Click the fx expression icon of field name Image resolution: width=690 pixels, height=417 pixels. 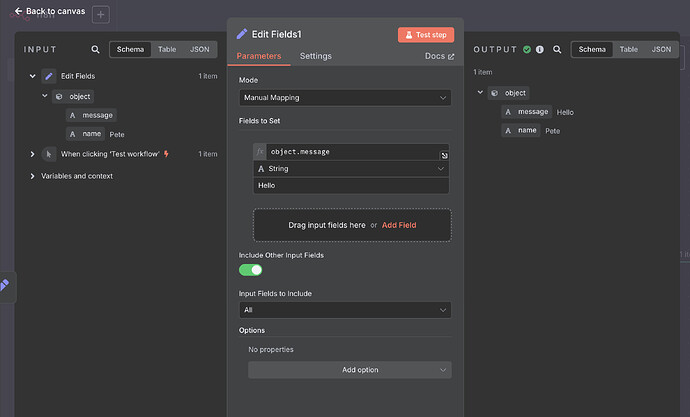click(x=260, y=152)
